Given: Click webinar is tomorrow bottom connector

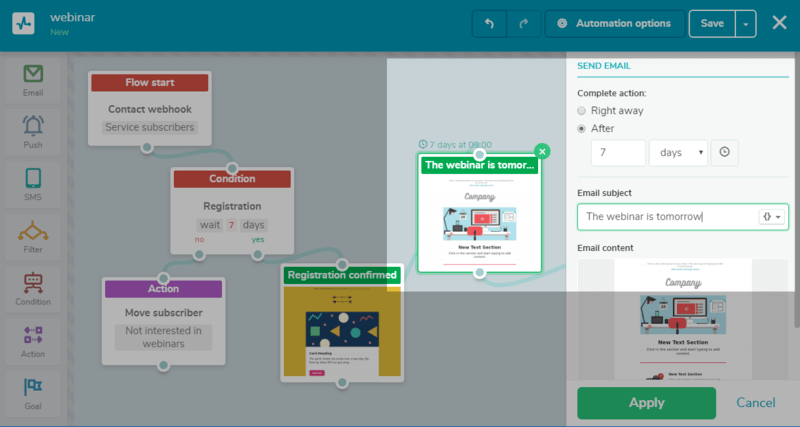Looking at the screenshot, I should coord(480,273).
